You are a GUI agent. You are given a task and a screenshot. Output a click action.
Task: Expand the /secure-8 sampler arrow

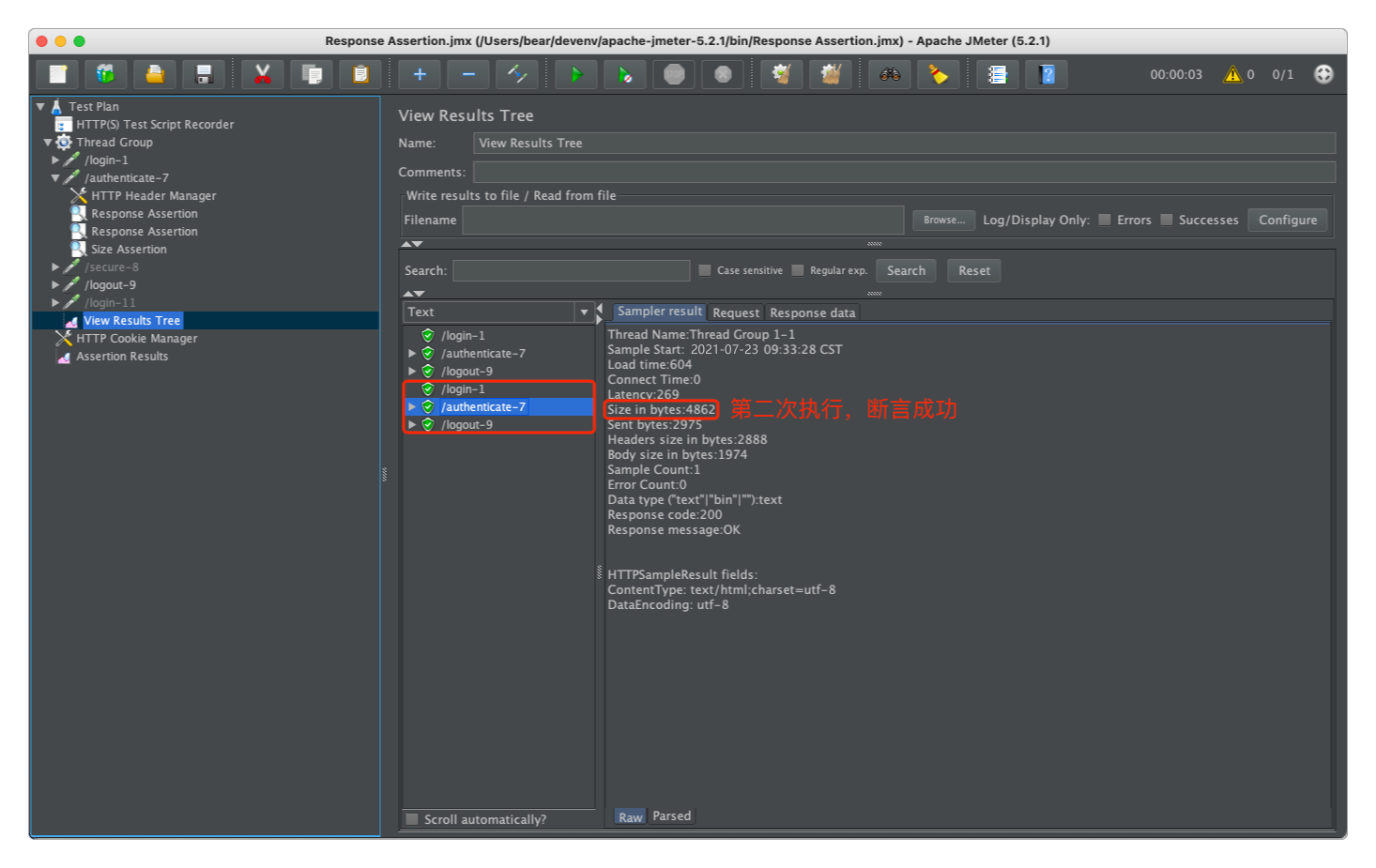pos(55,267)
